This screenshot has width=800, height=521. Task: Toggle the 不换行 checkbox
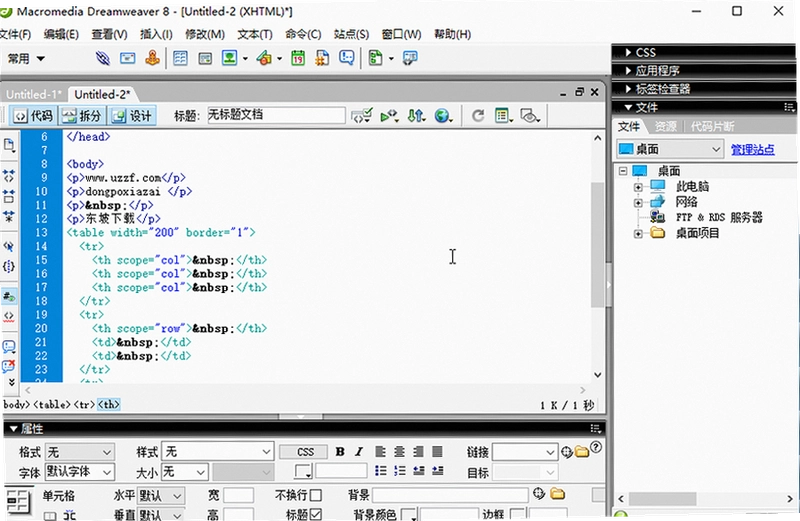coord(316,495)
